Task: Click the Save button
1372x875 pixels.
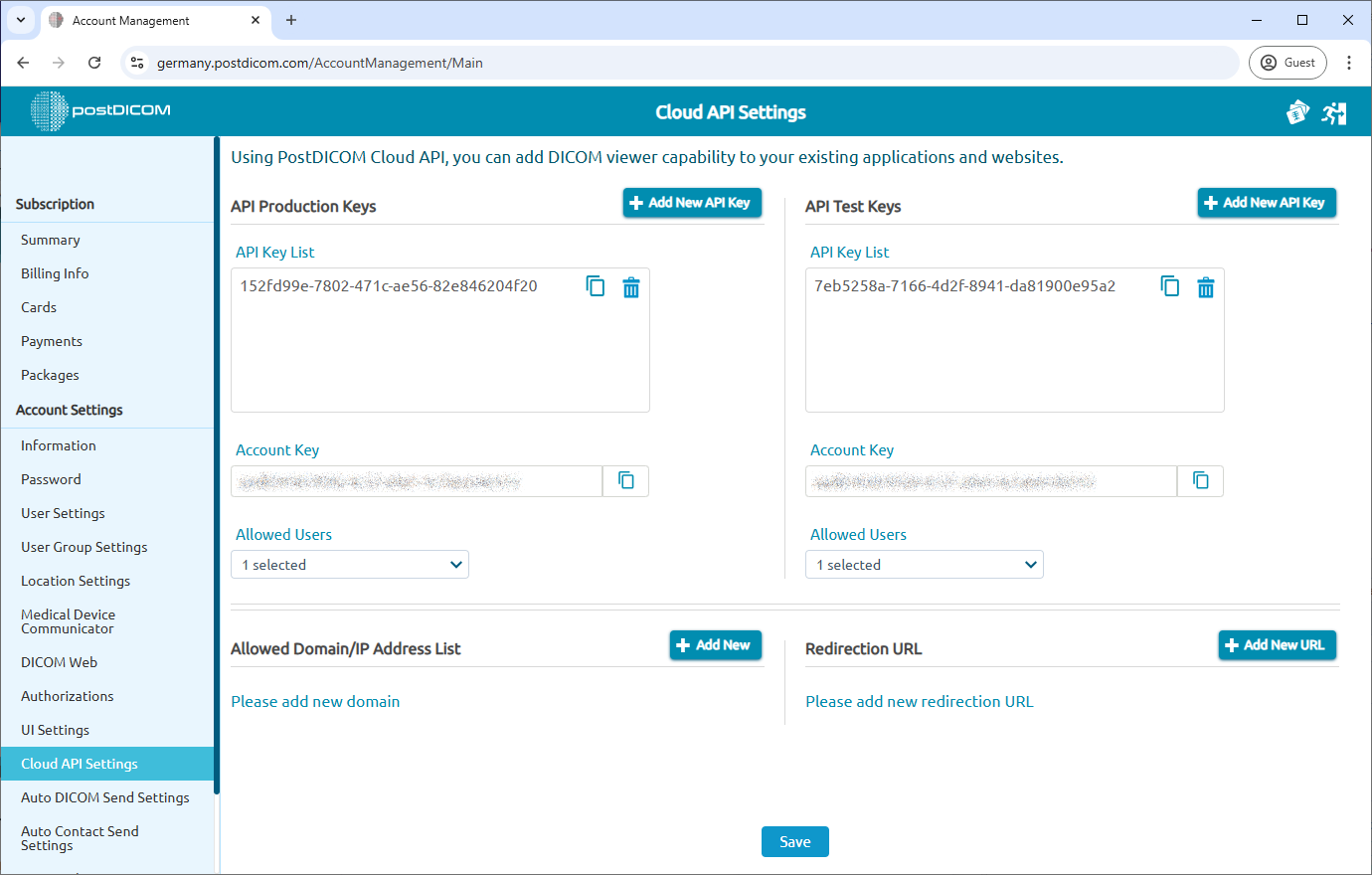Action: point(794,841)
